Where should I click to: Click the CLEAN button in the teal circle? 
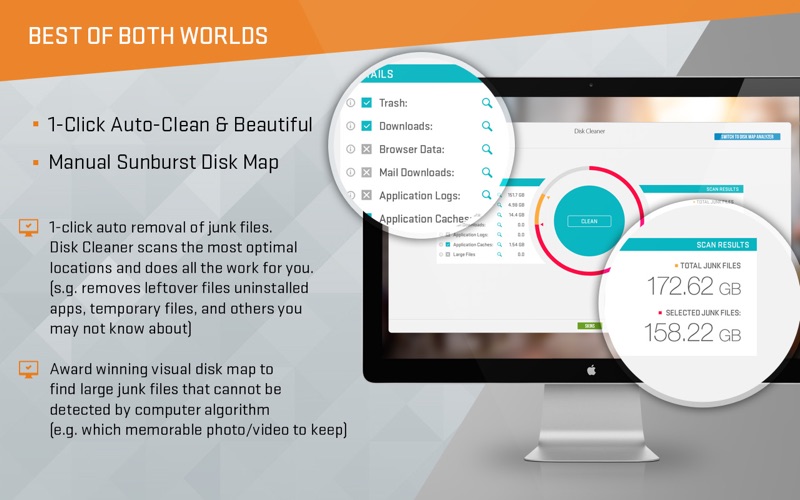[x=589, y=221]
